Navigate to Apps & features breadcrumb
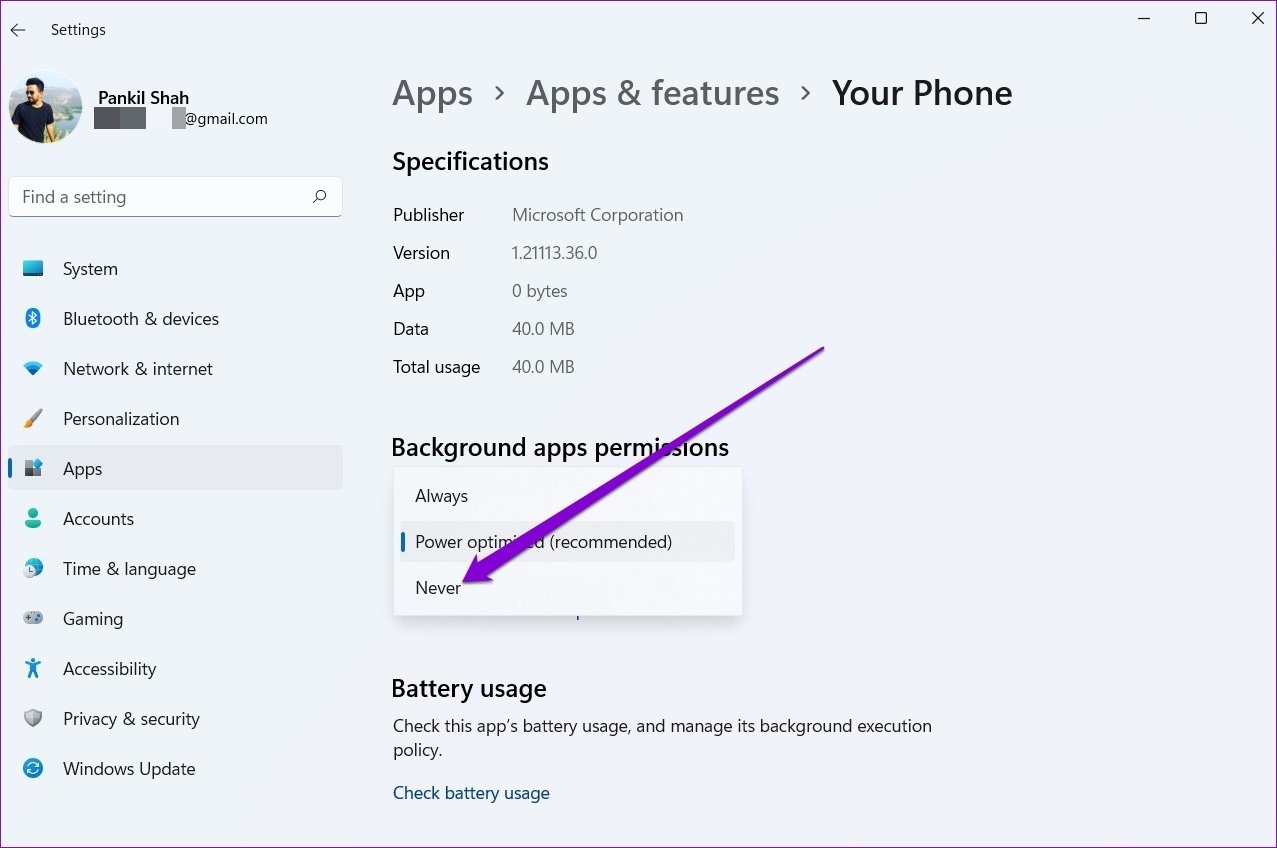This screenshot has width=1277, height=848. [x=652, y=93]
